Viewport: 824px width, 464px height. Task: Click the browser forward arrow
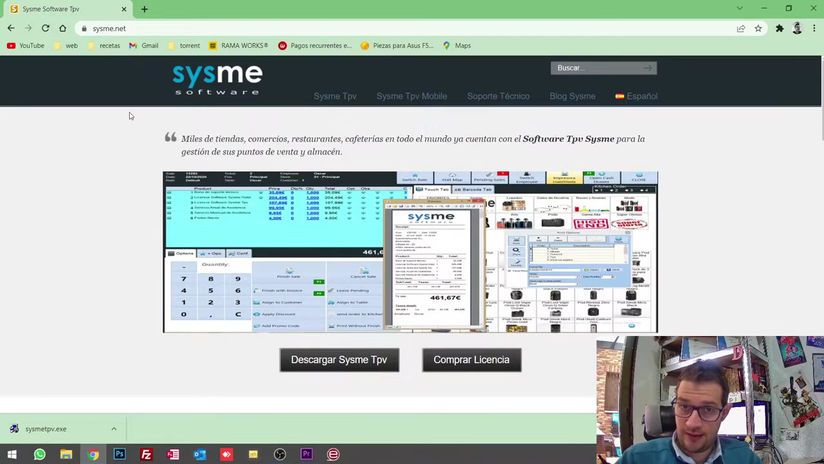tap(28, 28)
